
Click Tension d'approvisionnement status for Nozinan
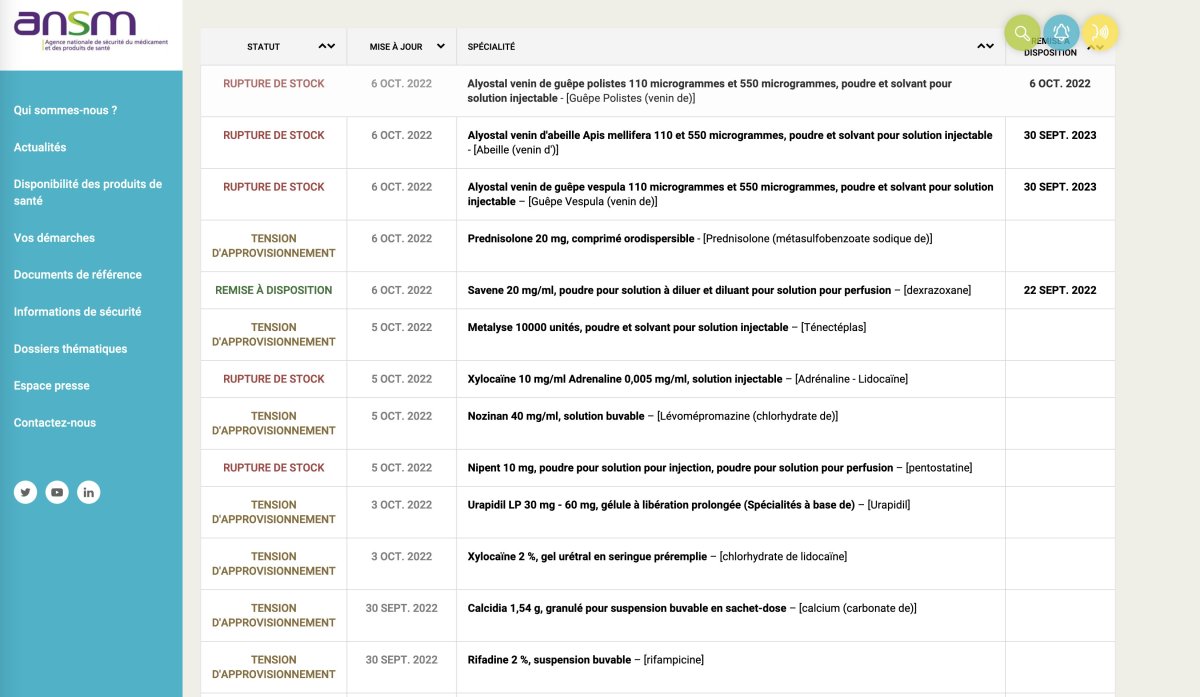click(274, 423)
